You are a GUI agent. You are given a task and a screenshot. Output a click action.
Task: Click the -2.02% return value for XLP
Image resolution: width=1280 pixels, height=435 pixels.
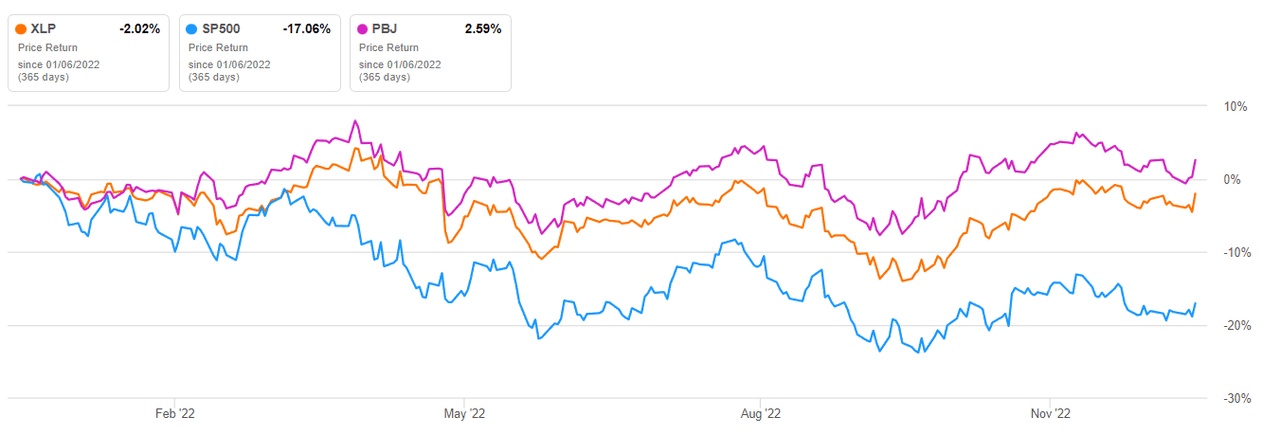[139, 29]
